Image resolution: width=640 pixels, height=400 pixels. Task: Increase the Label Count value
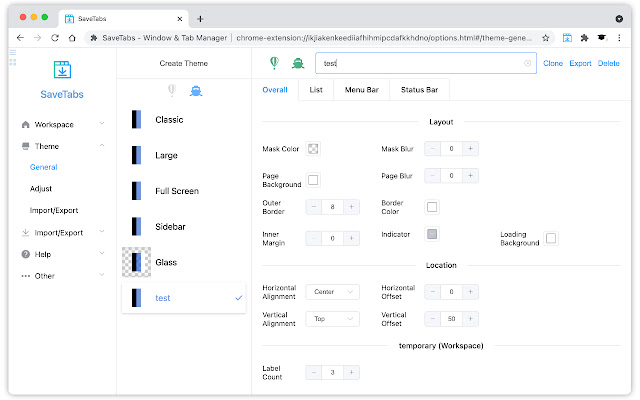(351, 372)
